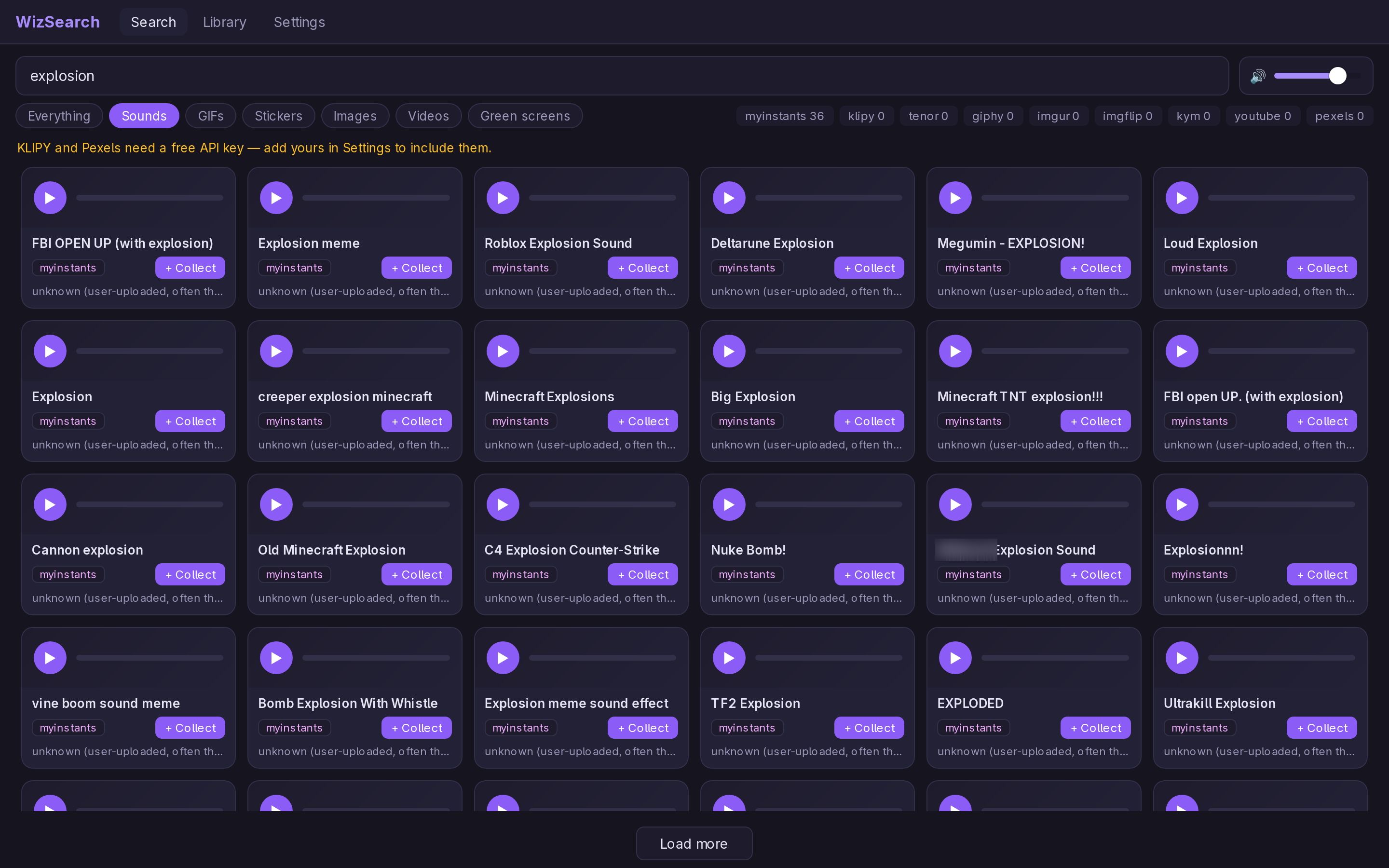Play the Deltarune Explosion sound
1389x868 pixels.
tap(729, 198)
